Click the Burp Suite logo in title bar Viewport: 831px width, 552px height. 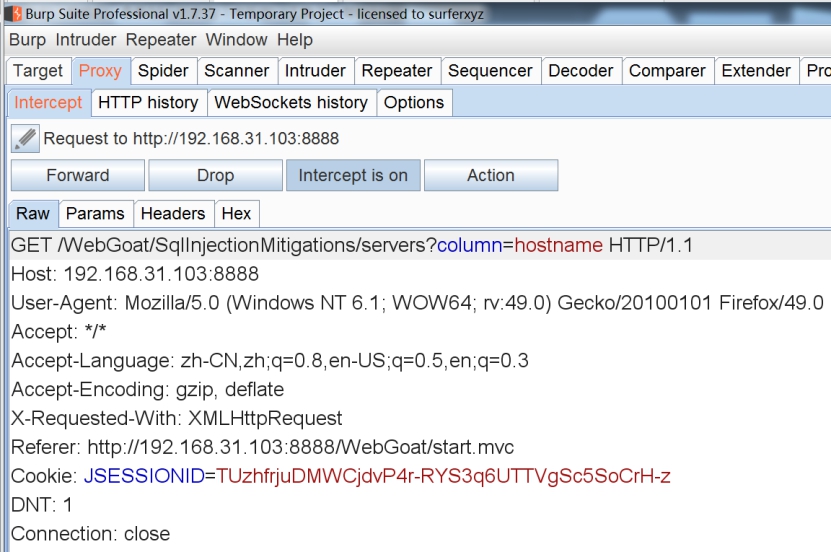[14, 13]
